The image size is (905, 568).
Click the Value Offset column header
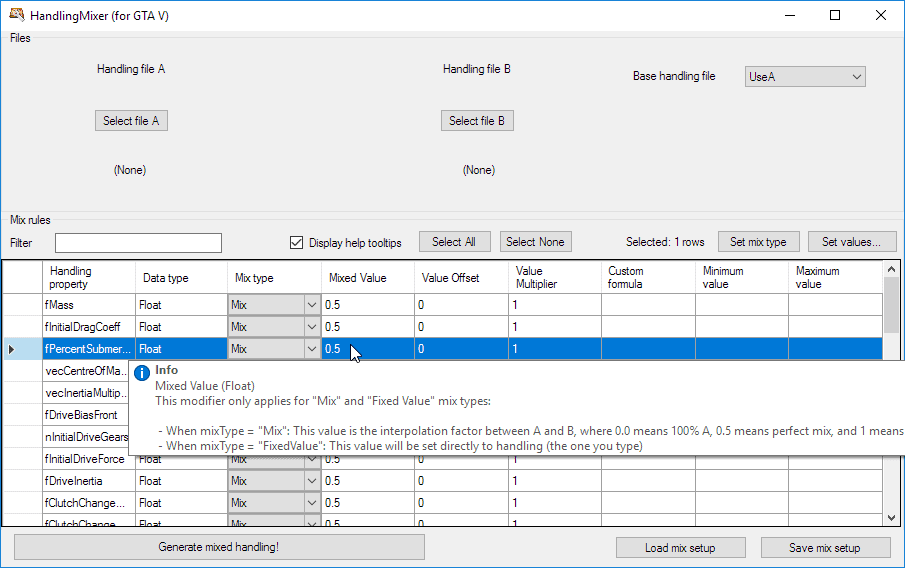pyautogui.click(x=461, y=277)
